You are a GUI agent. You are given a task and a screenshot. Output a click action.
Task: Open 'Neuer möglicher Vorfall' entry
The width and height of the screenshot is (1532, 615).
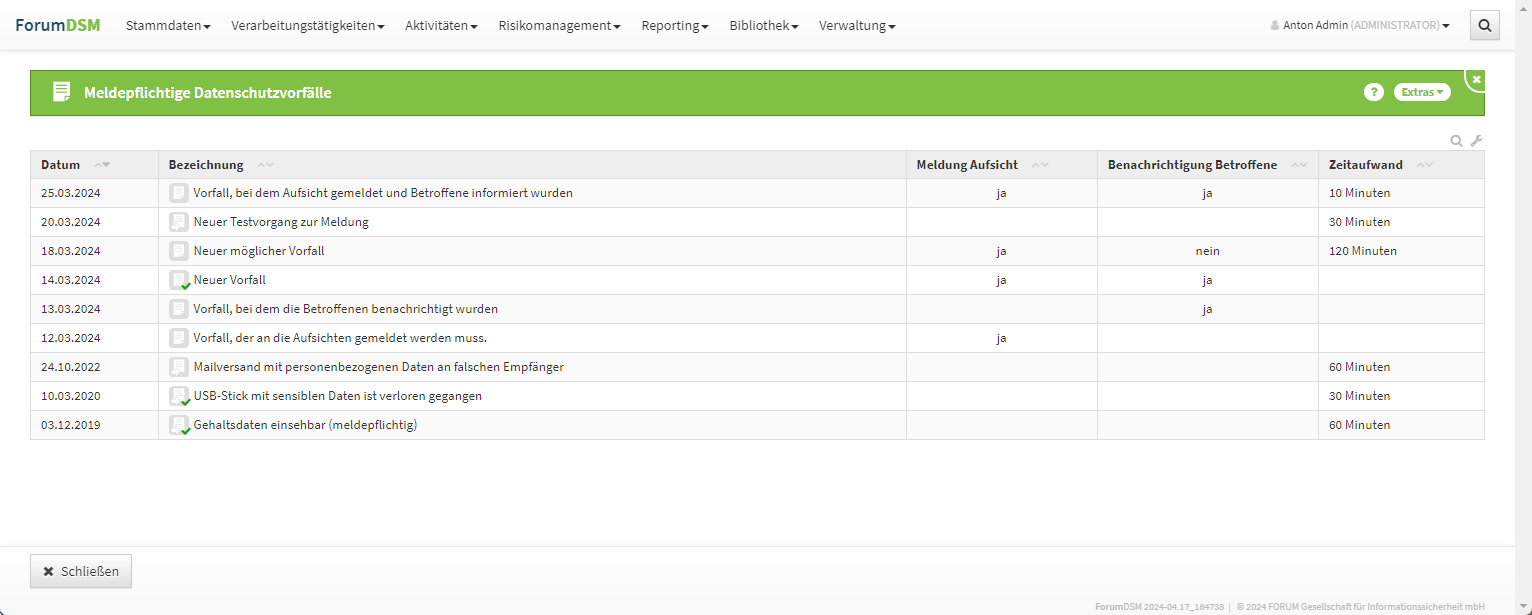pyautogui.click(x=259, y=251)
